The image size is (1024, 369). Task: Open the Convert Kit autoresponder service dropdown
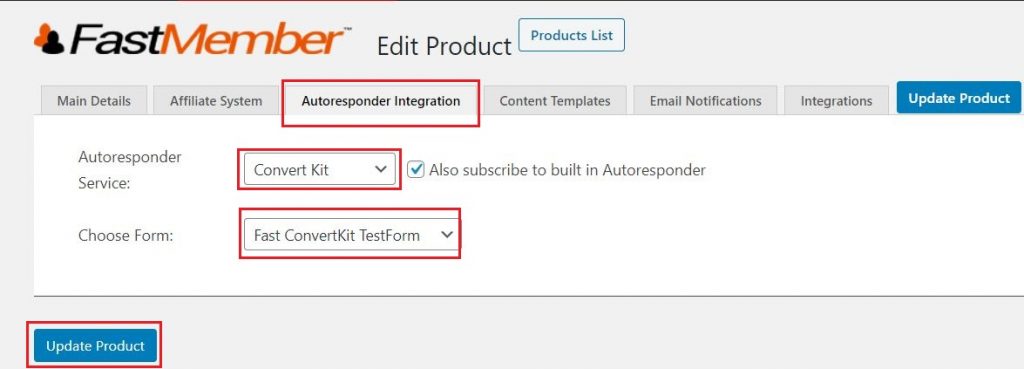[319, 170]
